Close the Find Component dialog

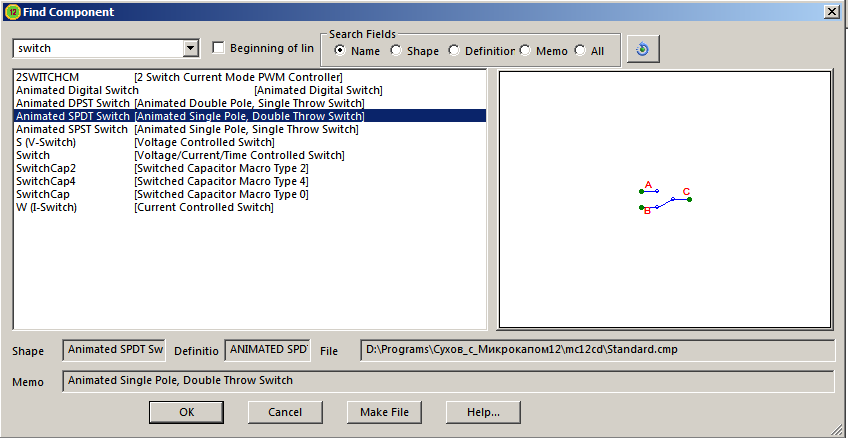(x=830, y=12)
